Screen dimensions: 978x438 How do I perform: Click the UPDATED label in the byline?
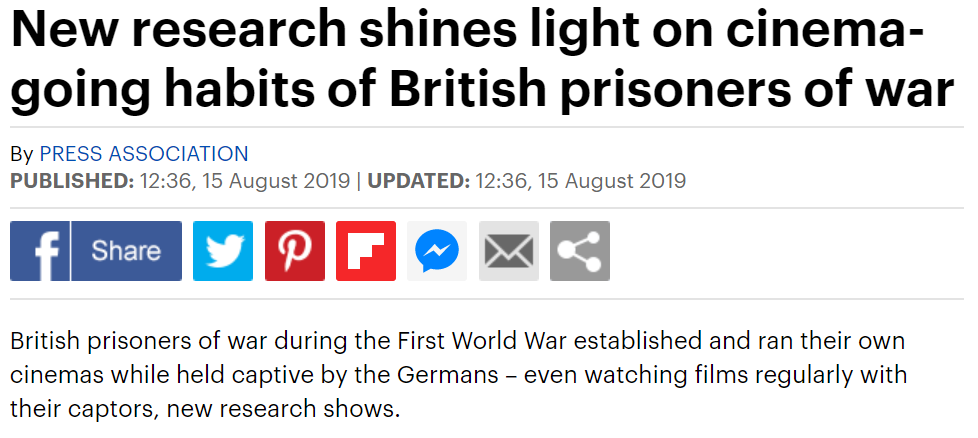418,181
